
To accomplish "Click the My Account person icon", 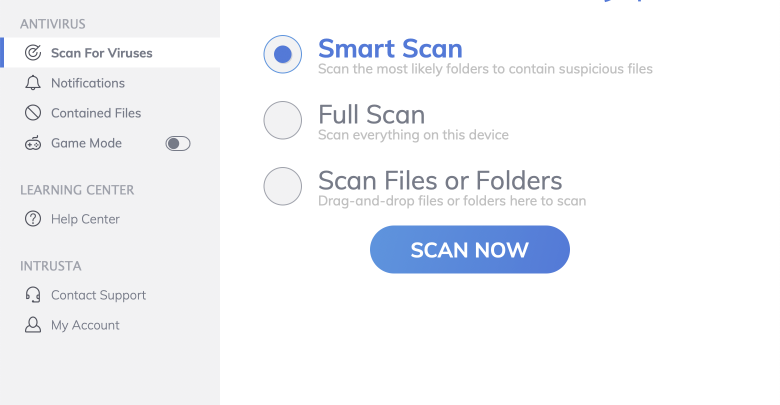I will [x=33, y=325].
